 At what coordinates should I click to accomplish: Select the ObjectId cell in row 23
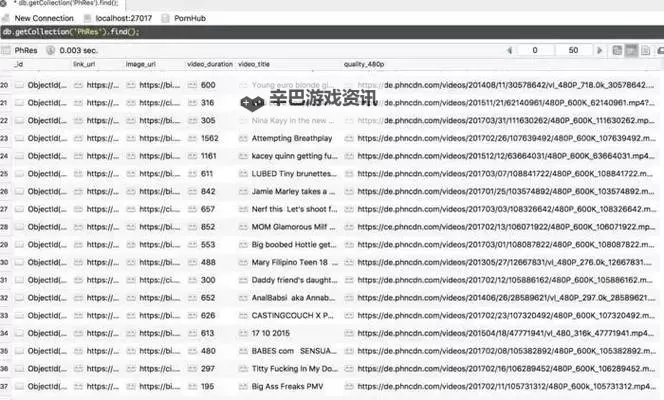point(47,138)
